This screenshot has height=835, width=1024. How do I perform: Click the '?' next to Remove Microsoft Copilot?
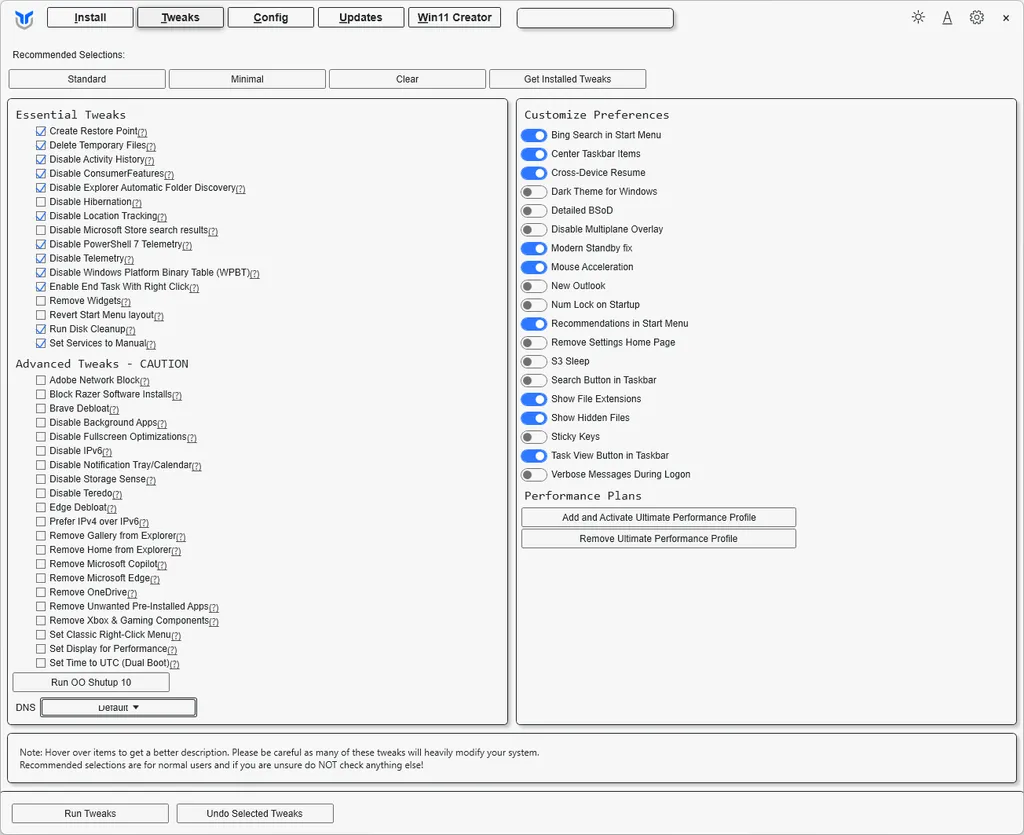pyautogui.click(x=162, y=564)
